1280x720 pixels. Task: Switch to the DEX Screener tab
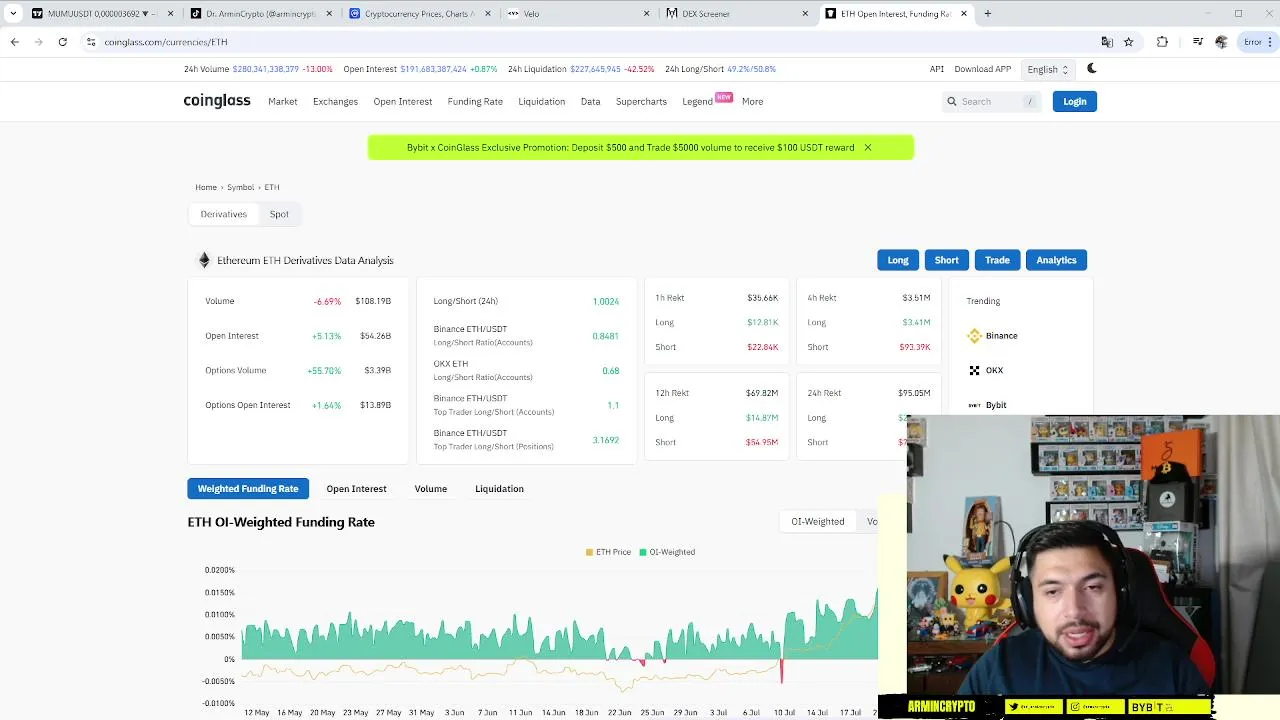pyautogui.click(x=737, y=14)
